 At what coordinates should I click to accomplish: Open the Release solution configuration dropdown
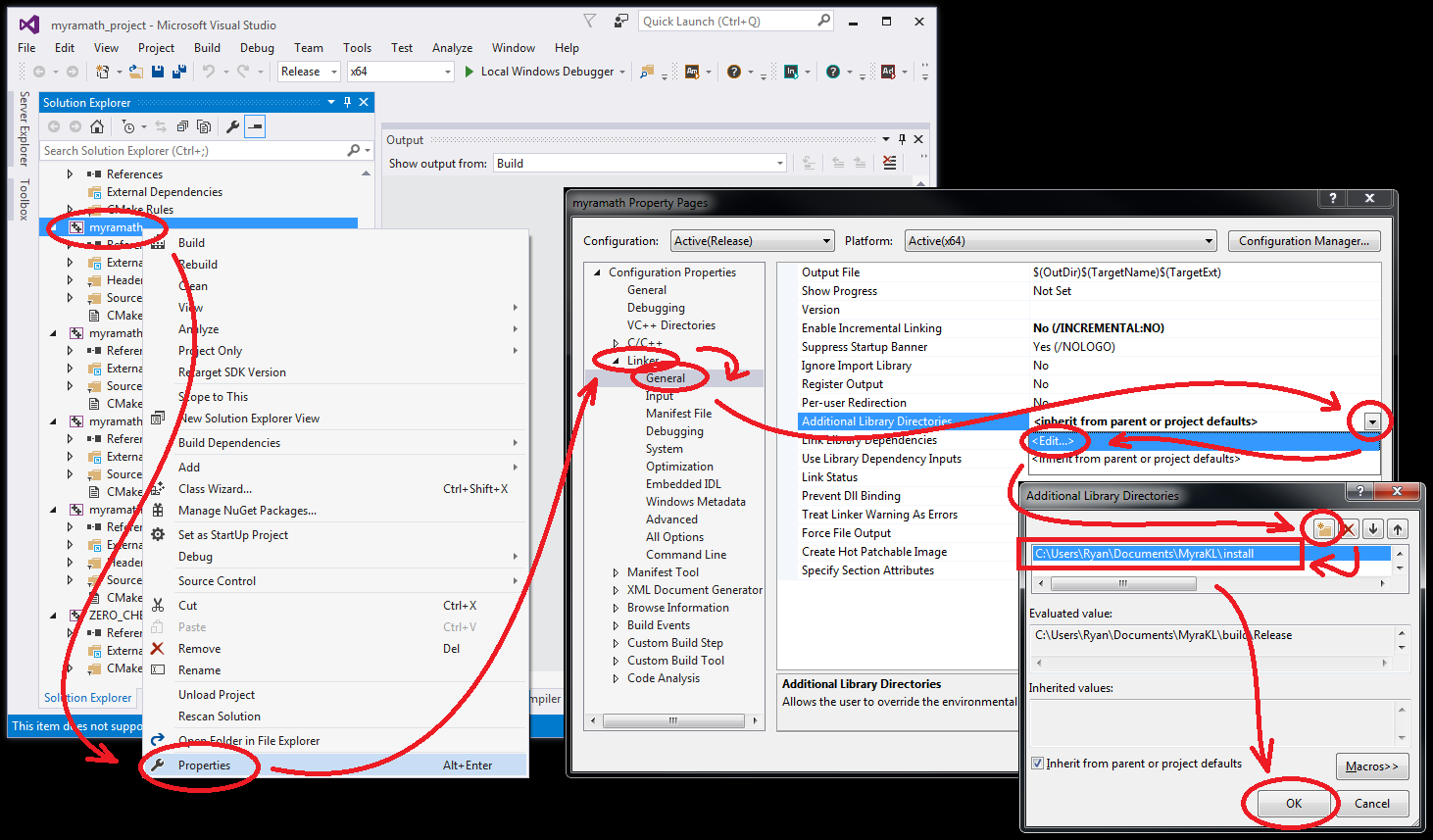(334, 72)
